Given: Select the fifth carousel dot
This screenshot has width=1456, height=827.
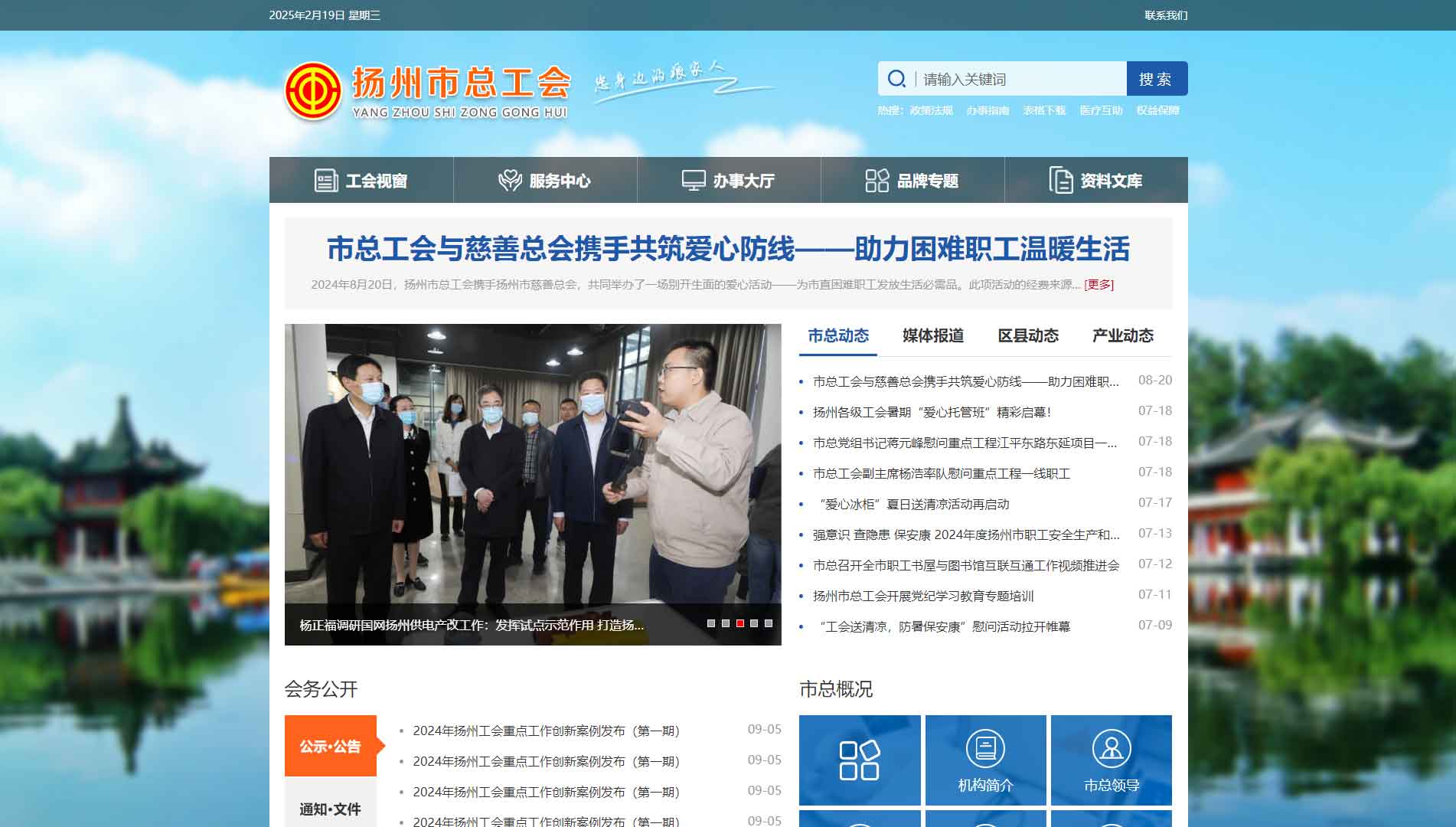Looking at the screenshot, I should click(x=769, y=623).
